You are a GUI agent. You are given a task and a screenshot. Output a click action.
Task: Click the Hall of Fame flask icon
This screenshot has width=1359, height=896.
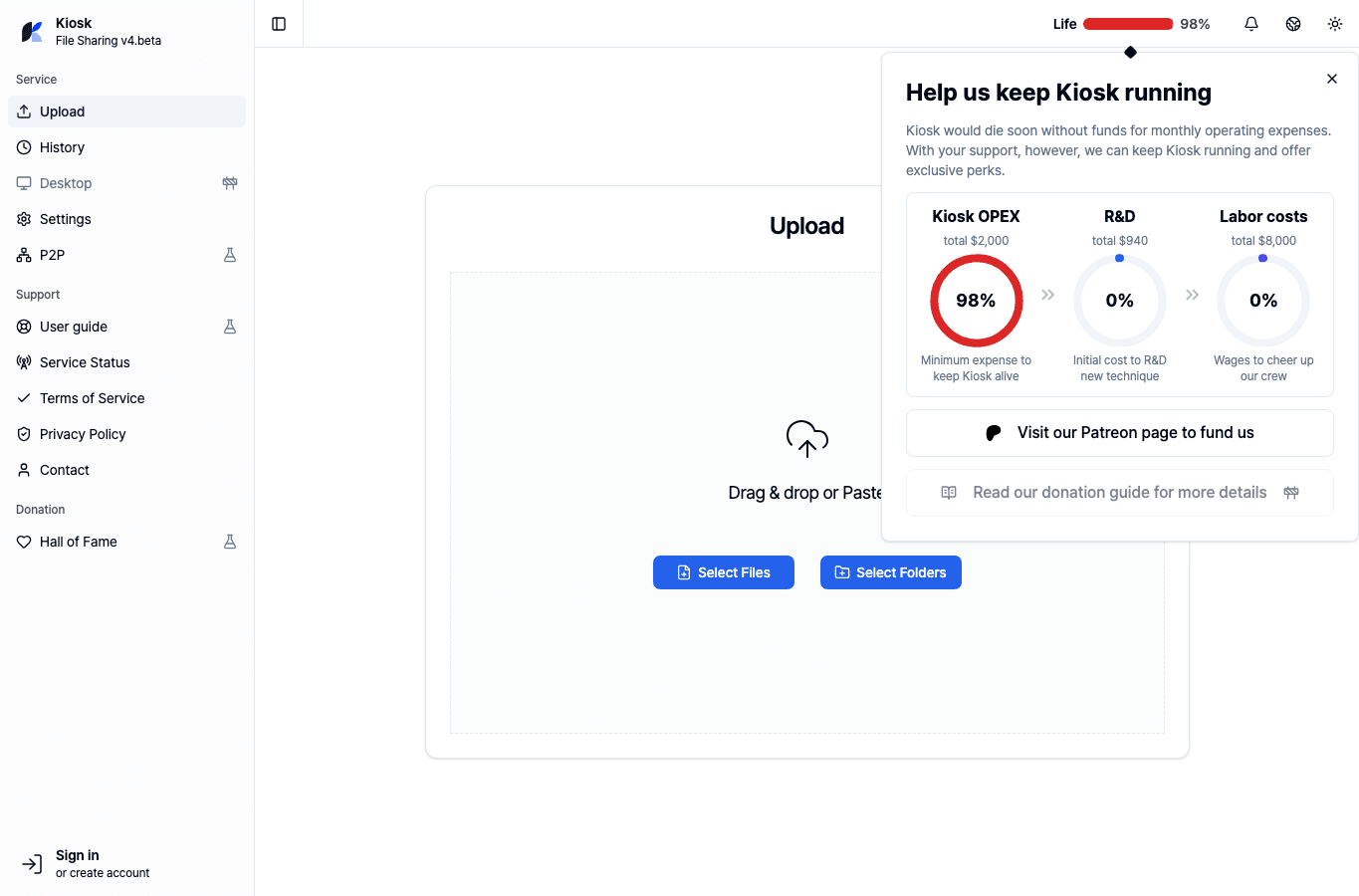click(230, 542)
